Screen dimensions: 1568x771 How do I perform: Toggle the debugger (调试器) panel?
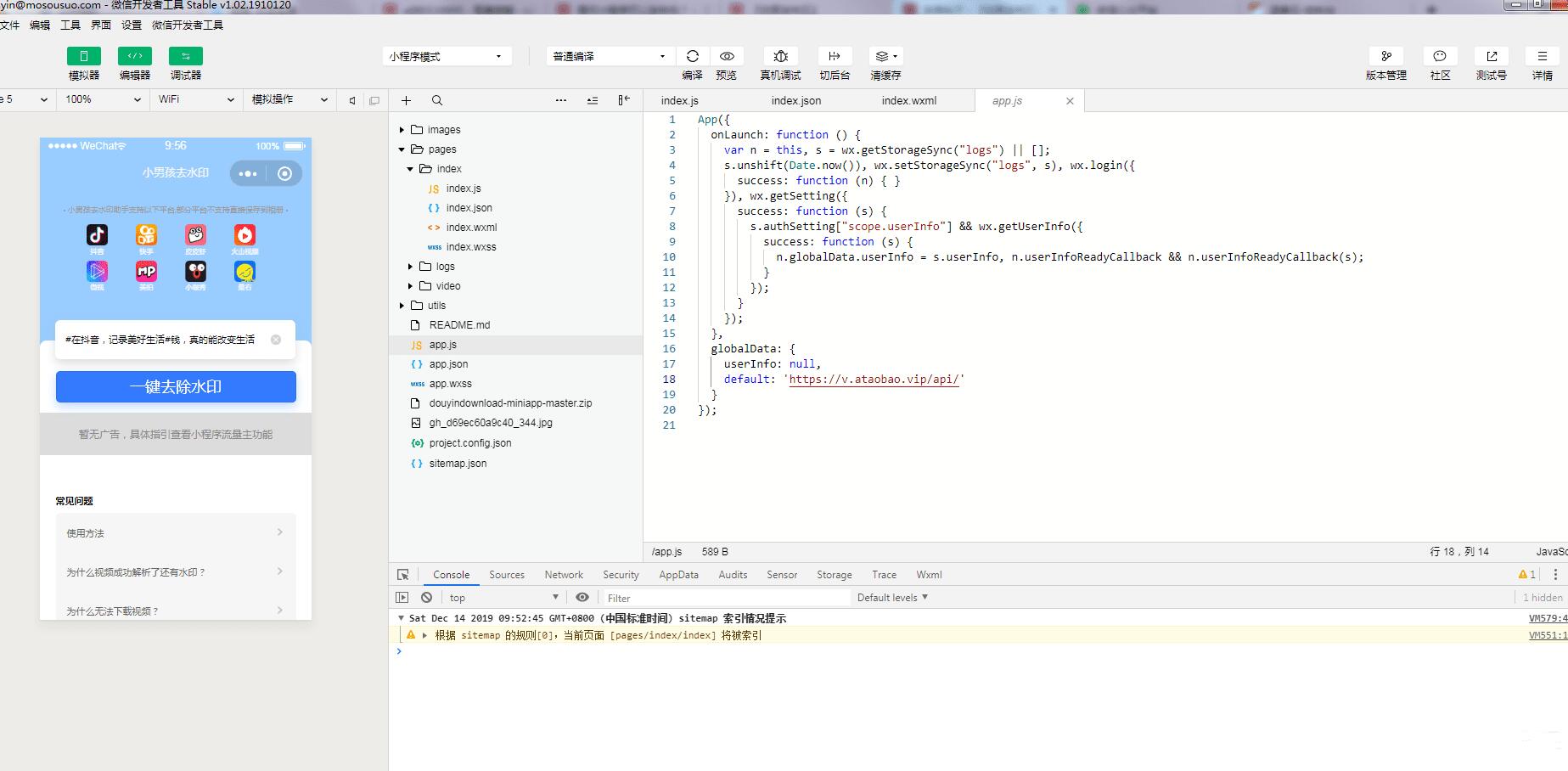click(186, 56)
